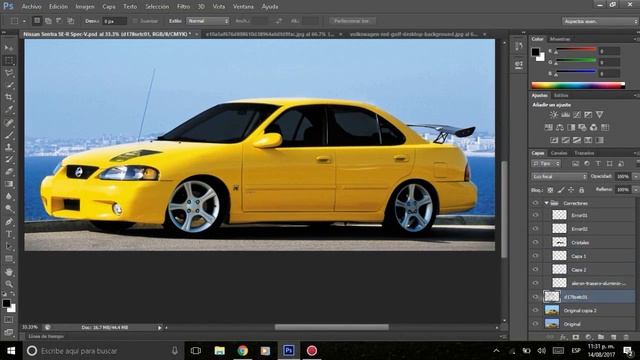Click the layer styles fx icon
The width and height of the screenshot is (640, 360).
tap(563, 337)
